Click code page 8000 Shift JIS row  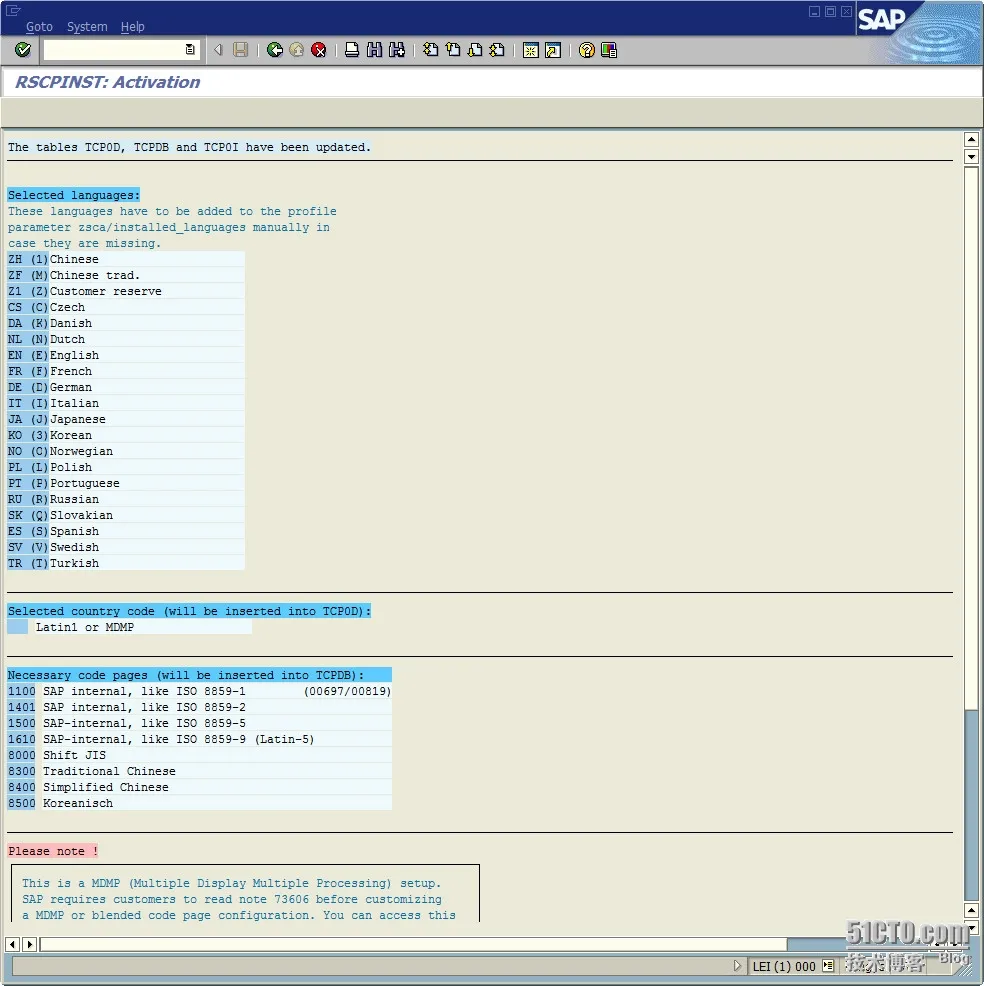(x=199, y=755)
